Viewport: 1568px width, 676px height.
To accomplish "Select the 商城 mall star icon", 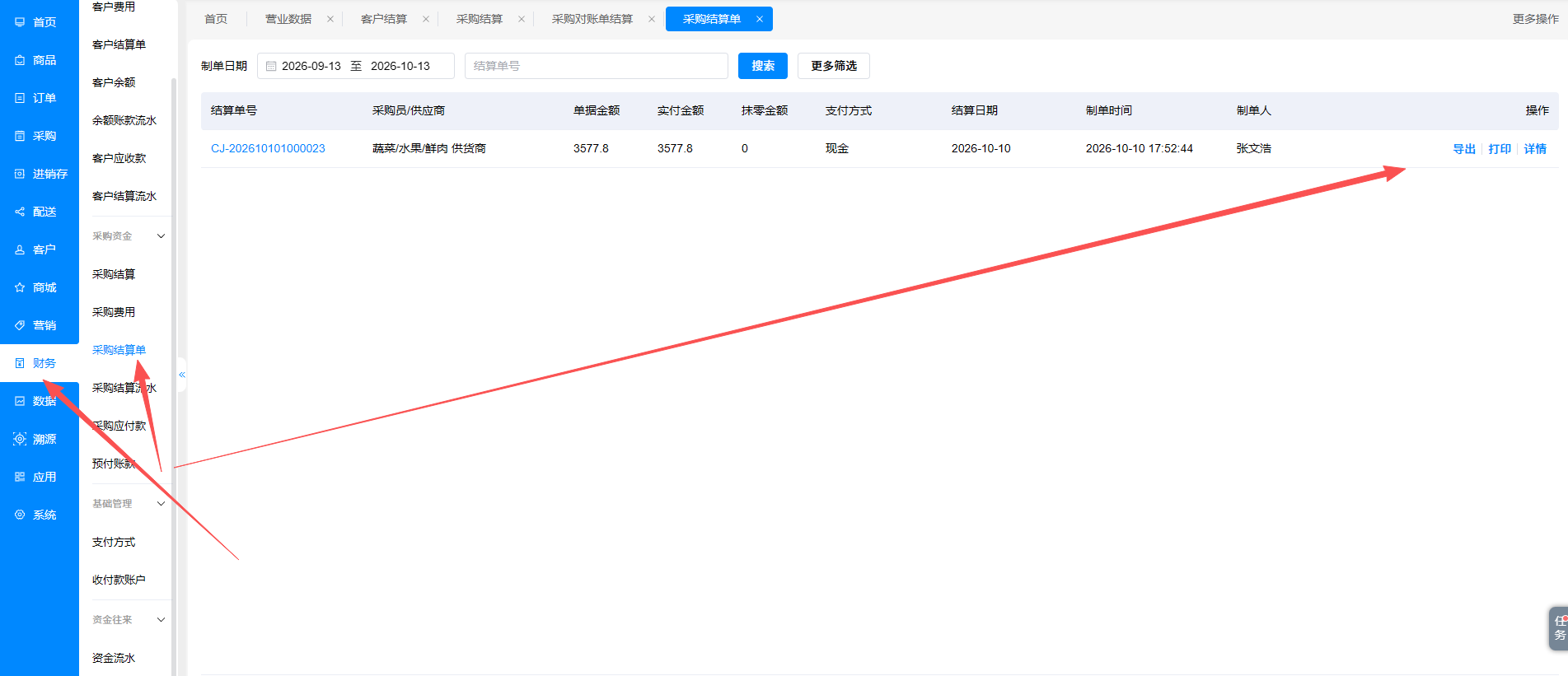I will [x=20, y=287].
